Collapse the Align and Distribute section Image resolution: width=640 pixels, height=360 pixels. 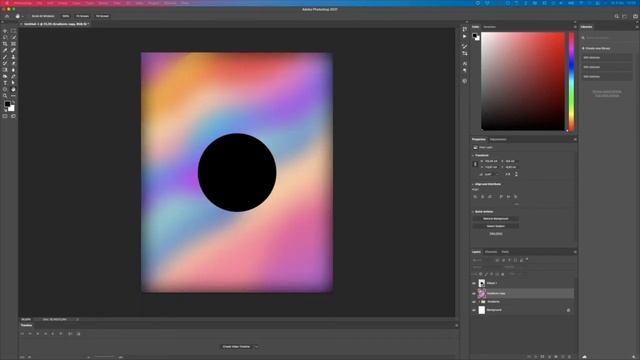tap(473, 184)
